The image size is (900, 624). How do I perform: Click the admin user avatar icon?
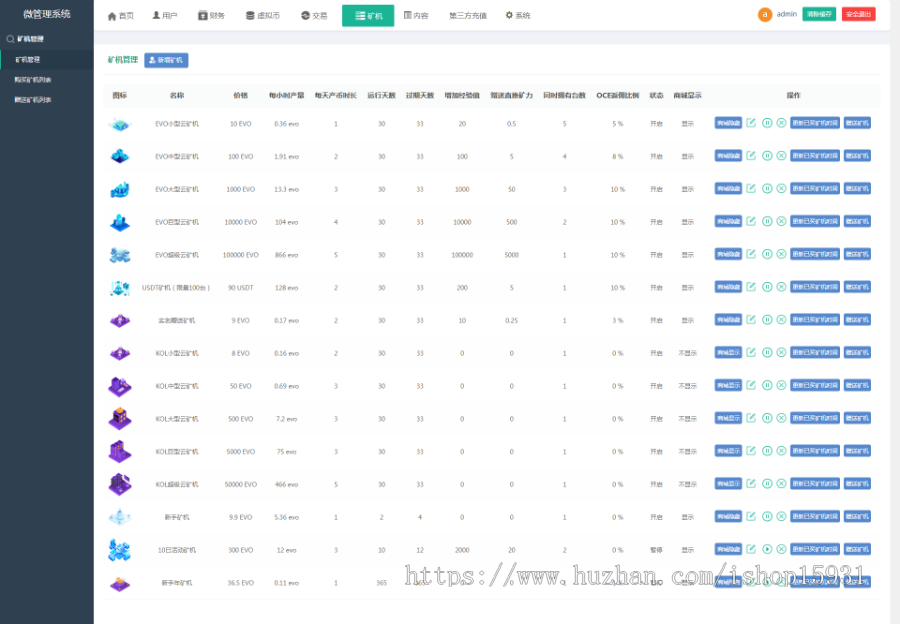(765, 15)
